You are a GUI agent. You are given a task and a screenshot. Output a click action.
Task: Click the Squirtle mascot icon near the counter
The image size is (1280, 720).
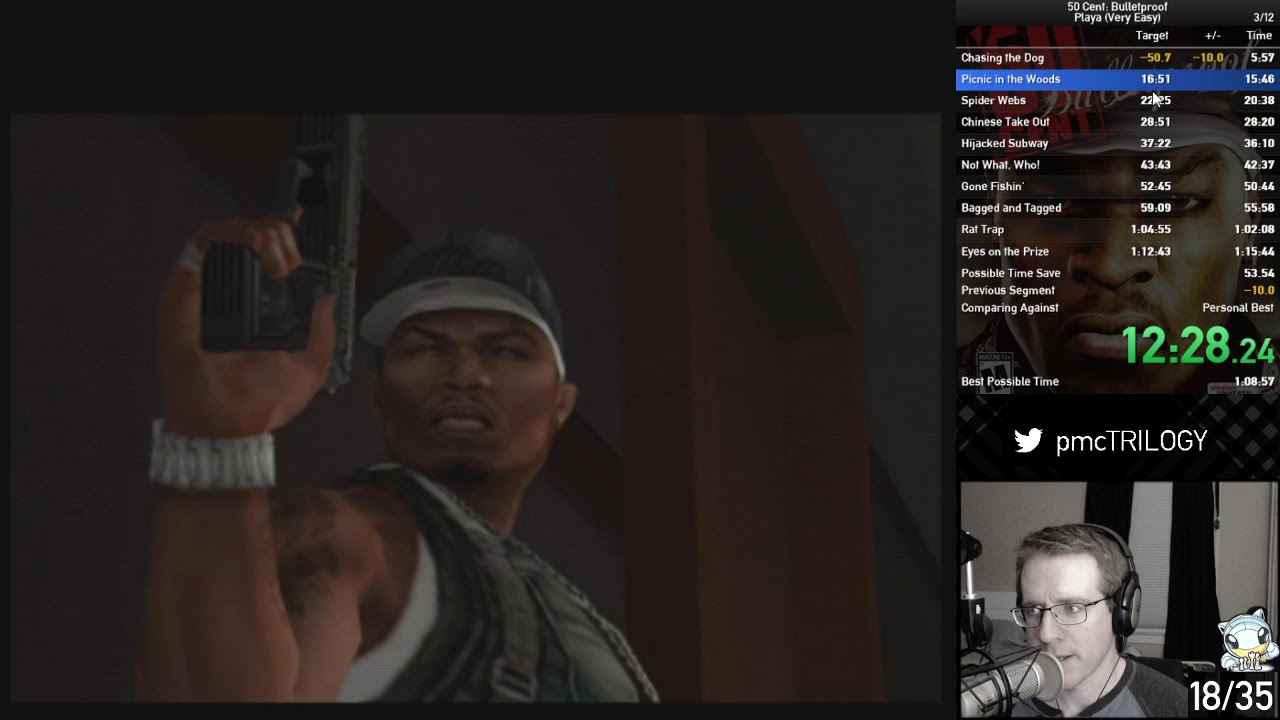tap(1246, 640)
